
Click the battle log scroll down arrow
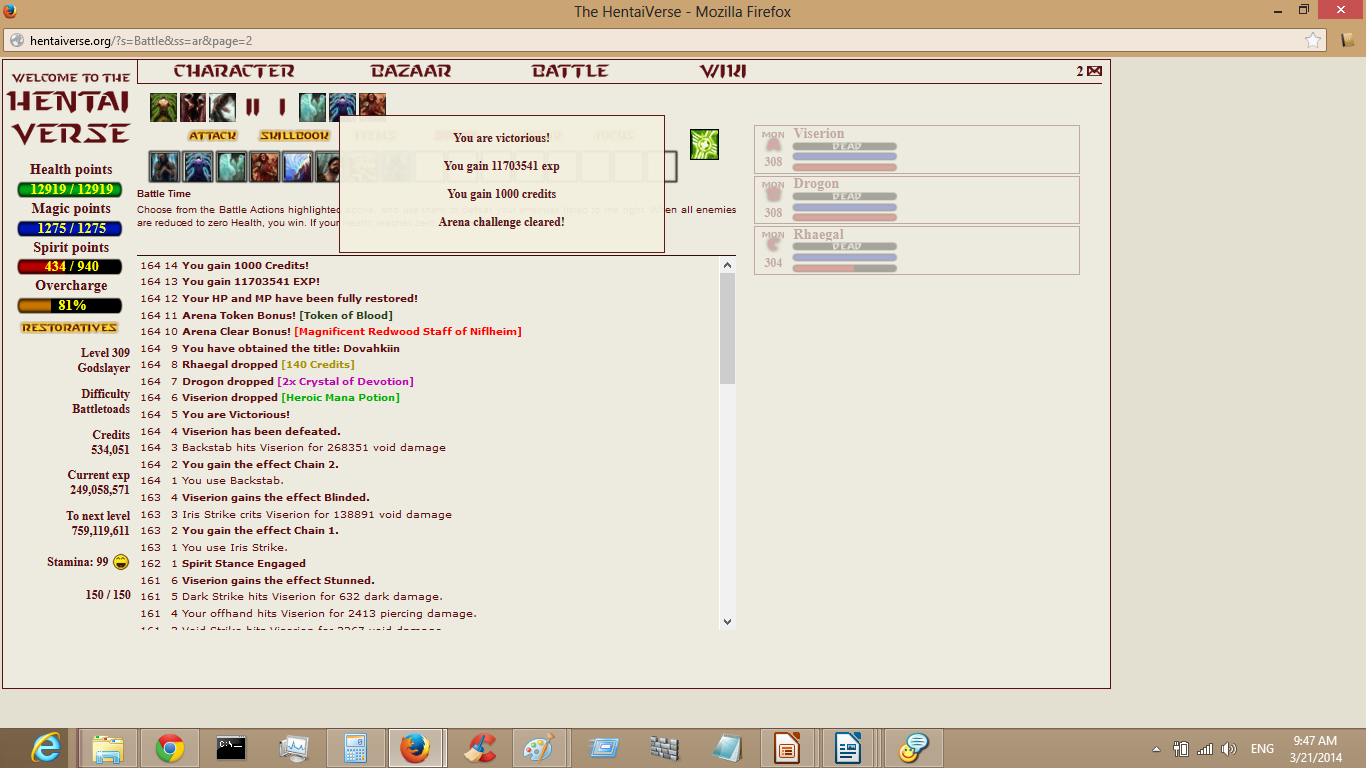coord(727,621)
